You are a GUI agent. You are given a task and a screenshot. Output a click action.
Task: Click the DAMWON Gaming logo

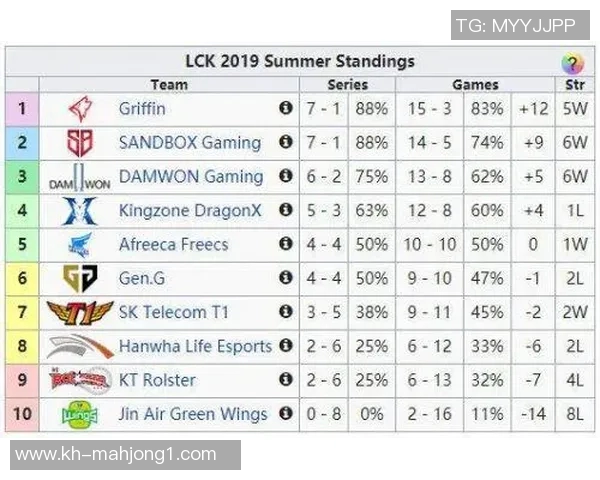[79, 178]
